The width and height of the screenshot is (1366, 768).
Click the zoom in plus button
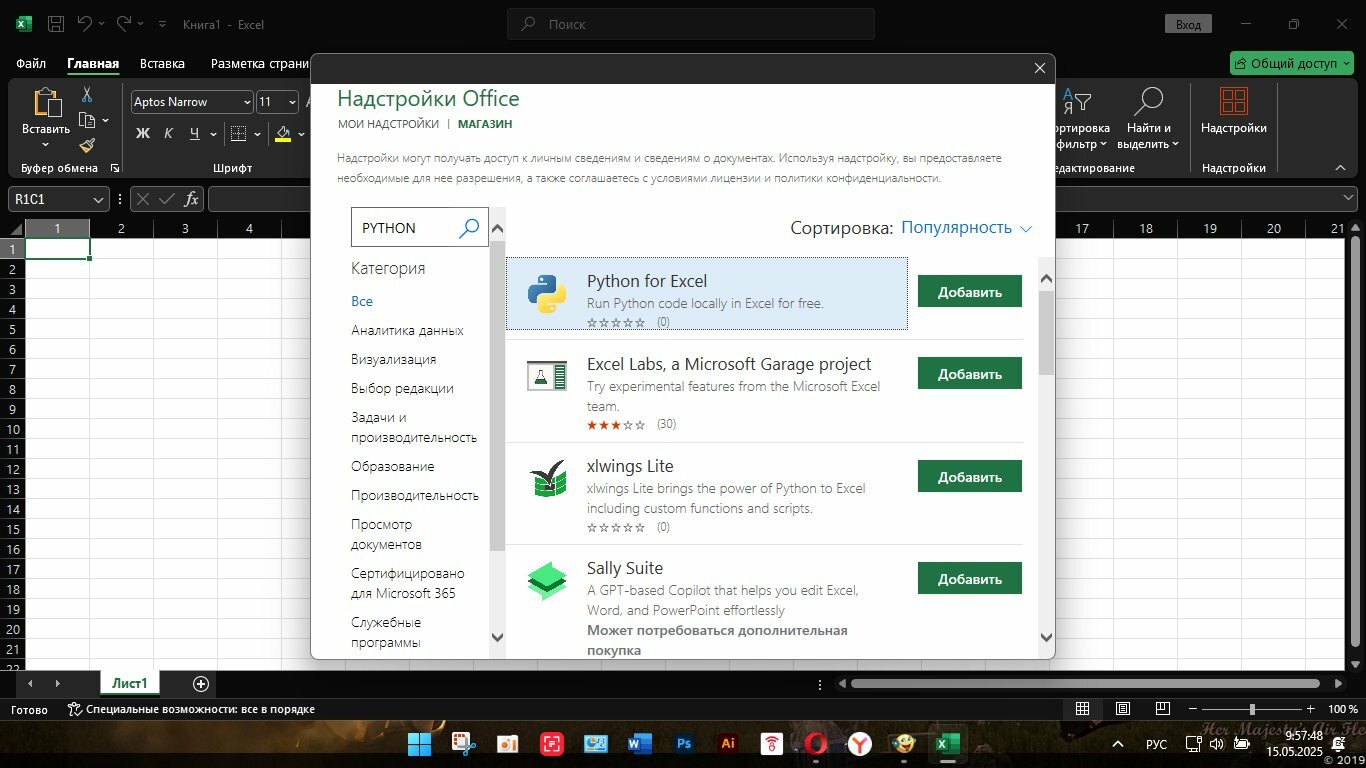(1311, 709)
